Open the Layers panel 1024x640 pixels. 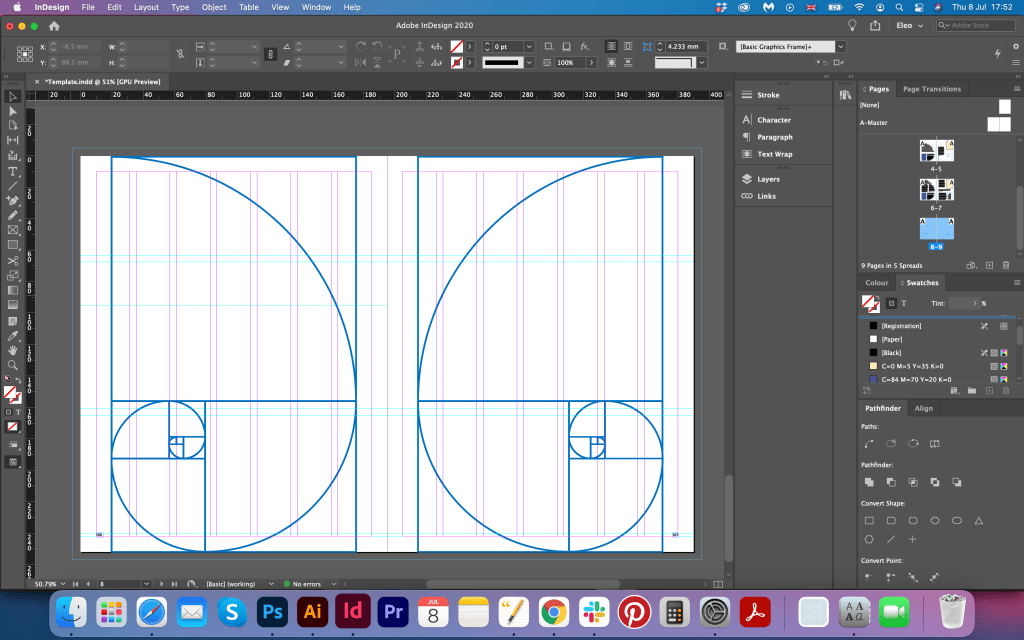[768, 179]
